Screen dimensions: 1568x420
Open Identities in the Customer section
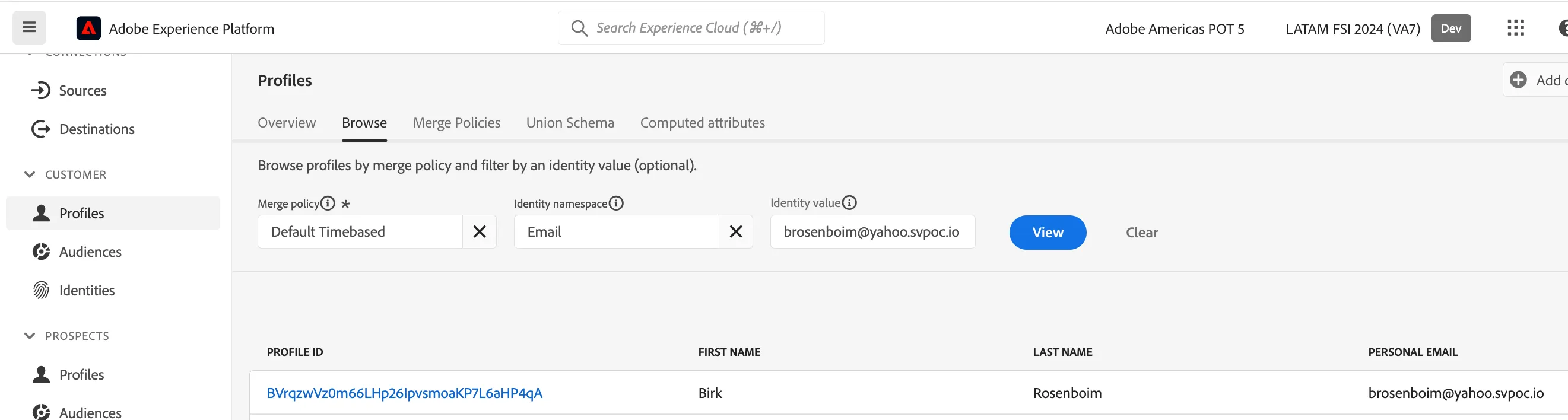[x=87, y=290]
